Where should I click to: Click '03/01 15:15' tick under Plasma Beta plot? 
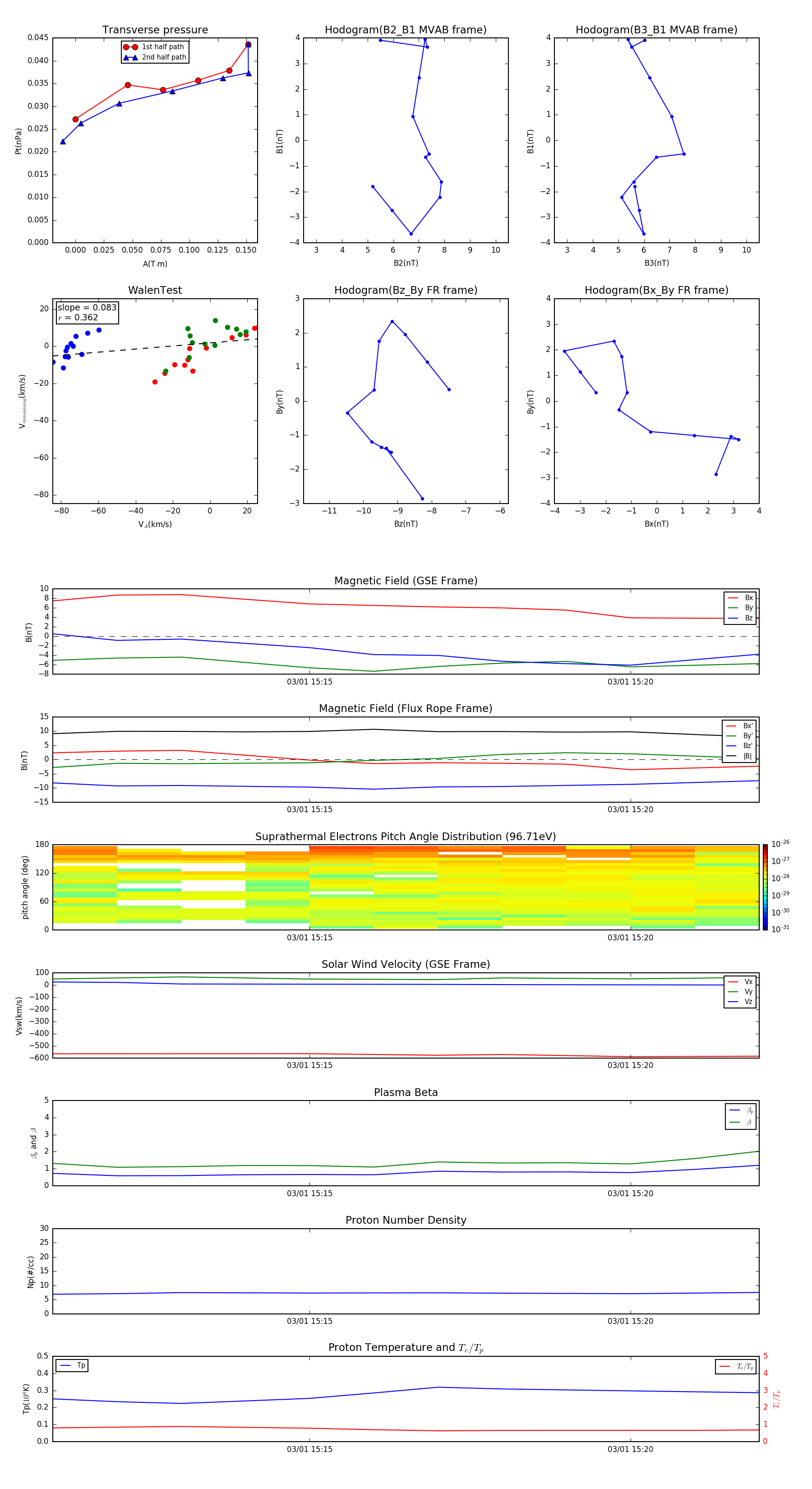pos(310,1193)
